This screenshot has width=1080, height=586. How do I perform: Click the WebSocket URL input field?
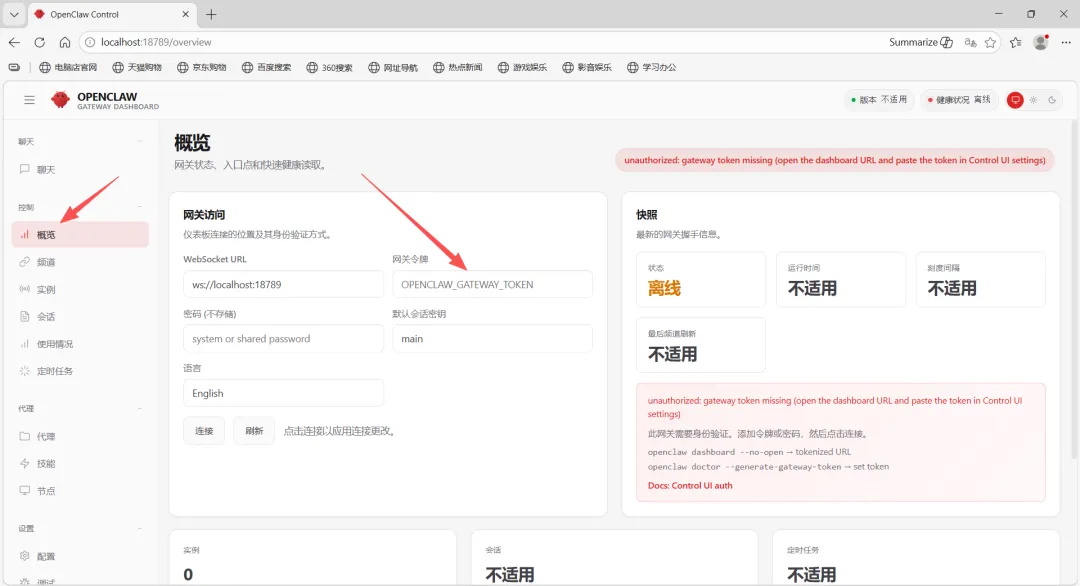click(283, 284)
